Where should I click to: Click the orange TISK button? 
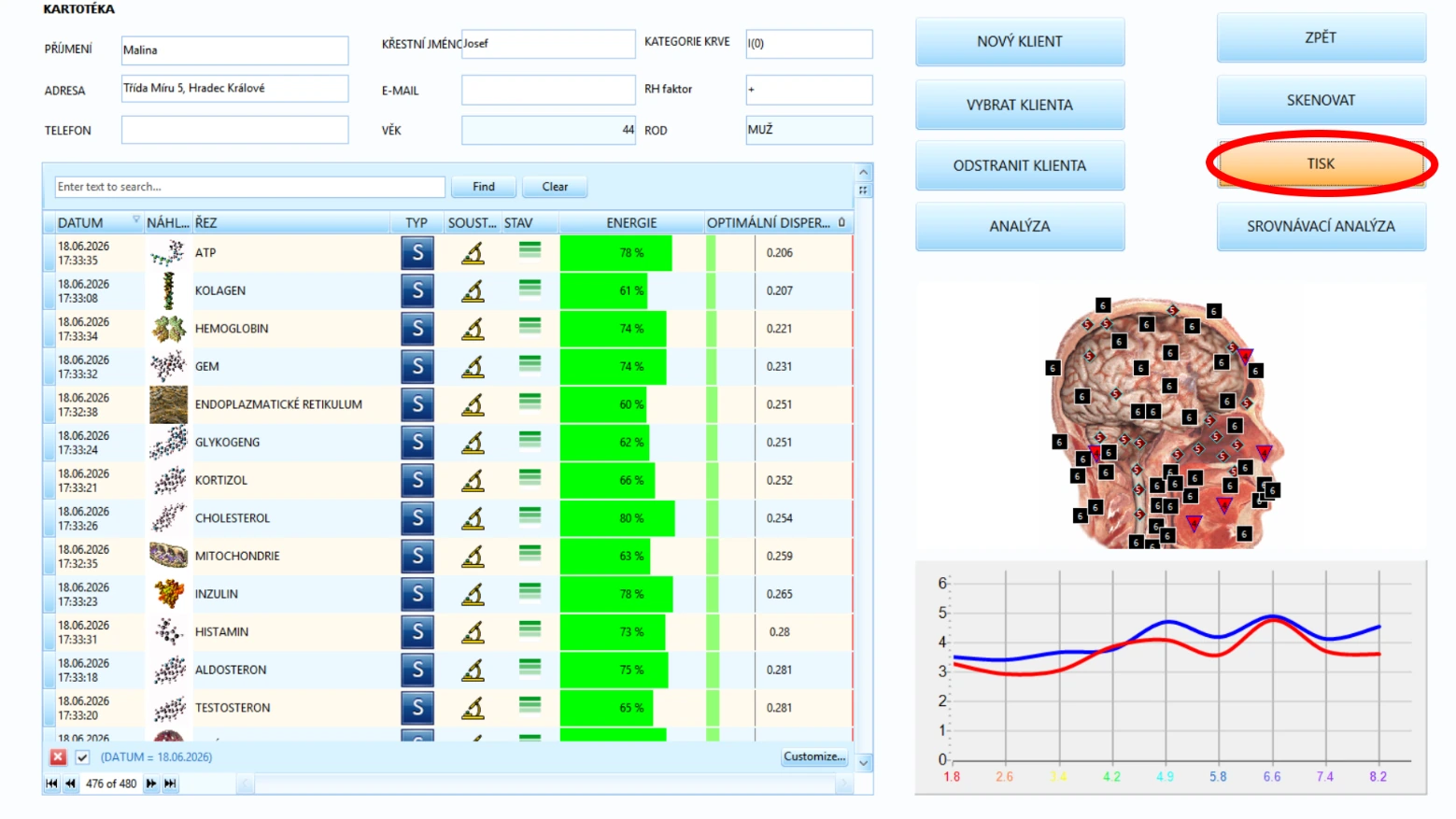point(1321,163)
